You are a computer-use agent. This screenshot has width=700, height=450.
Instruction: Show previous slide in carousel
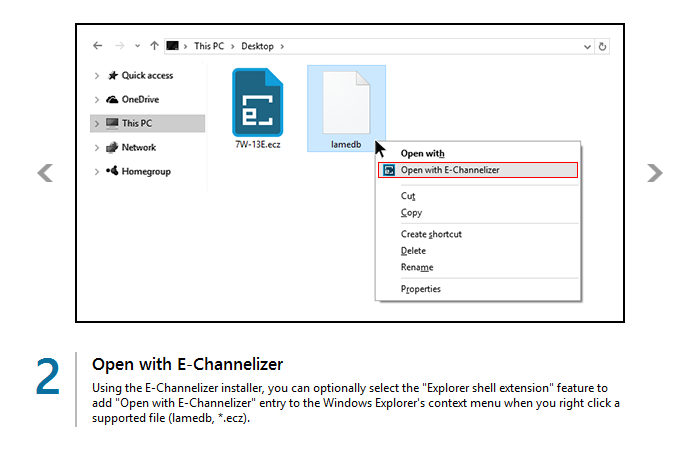(x=45, y=173)
